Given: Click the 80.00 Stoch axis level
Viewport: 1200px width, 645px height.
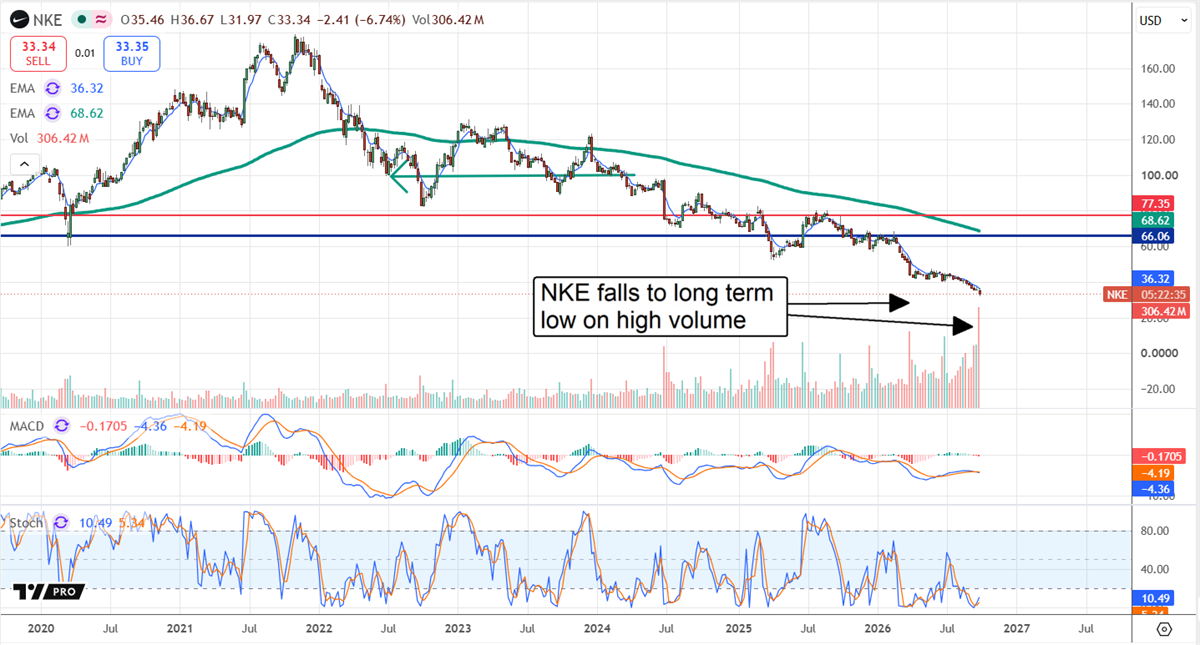Looking at the screenshot, I should (x=1156, y=531).
